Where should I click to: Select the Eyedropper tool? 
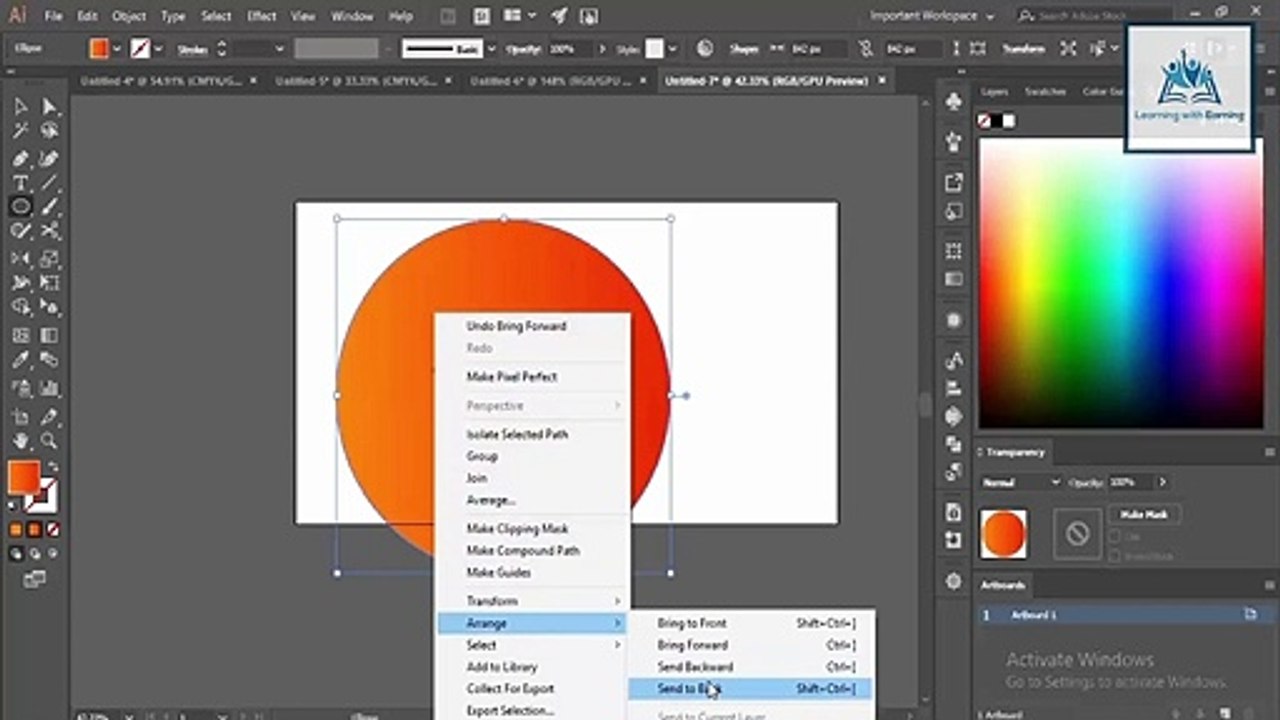pos(20,361)
